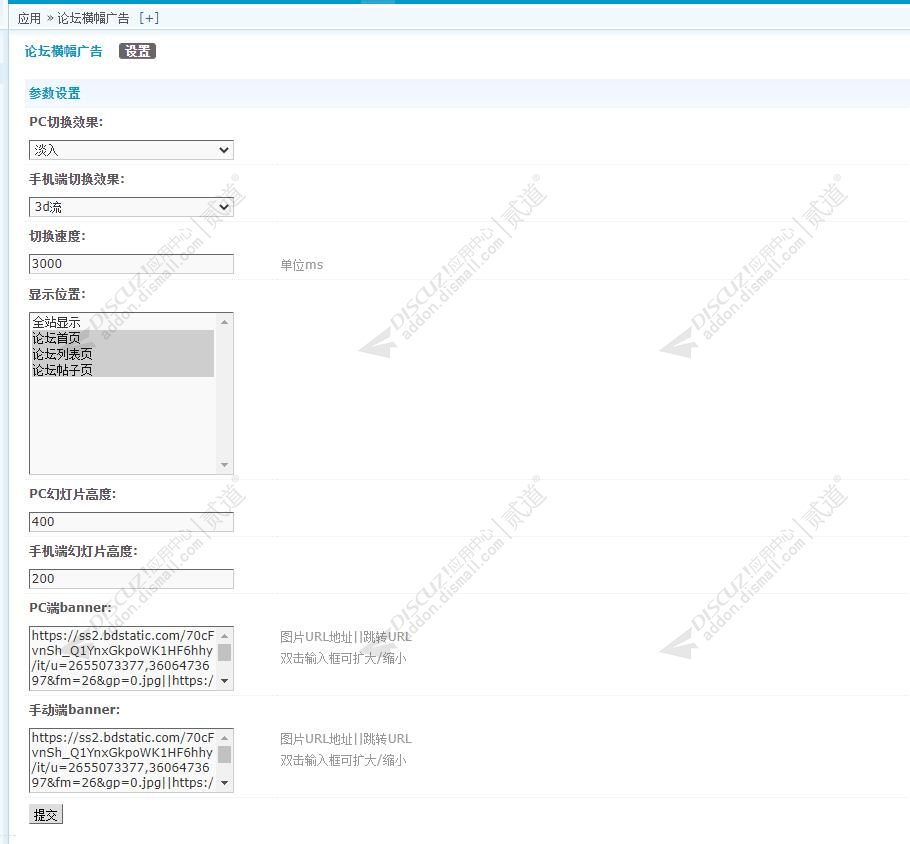Click the PC端banner textarea scroll up arrow

225,636
